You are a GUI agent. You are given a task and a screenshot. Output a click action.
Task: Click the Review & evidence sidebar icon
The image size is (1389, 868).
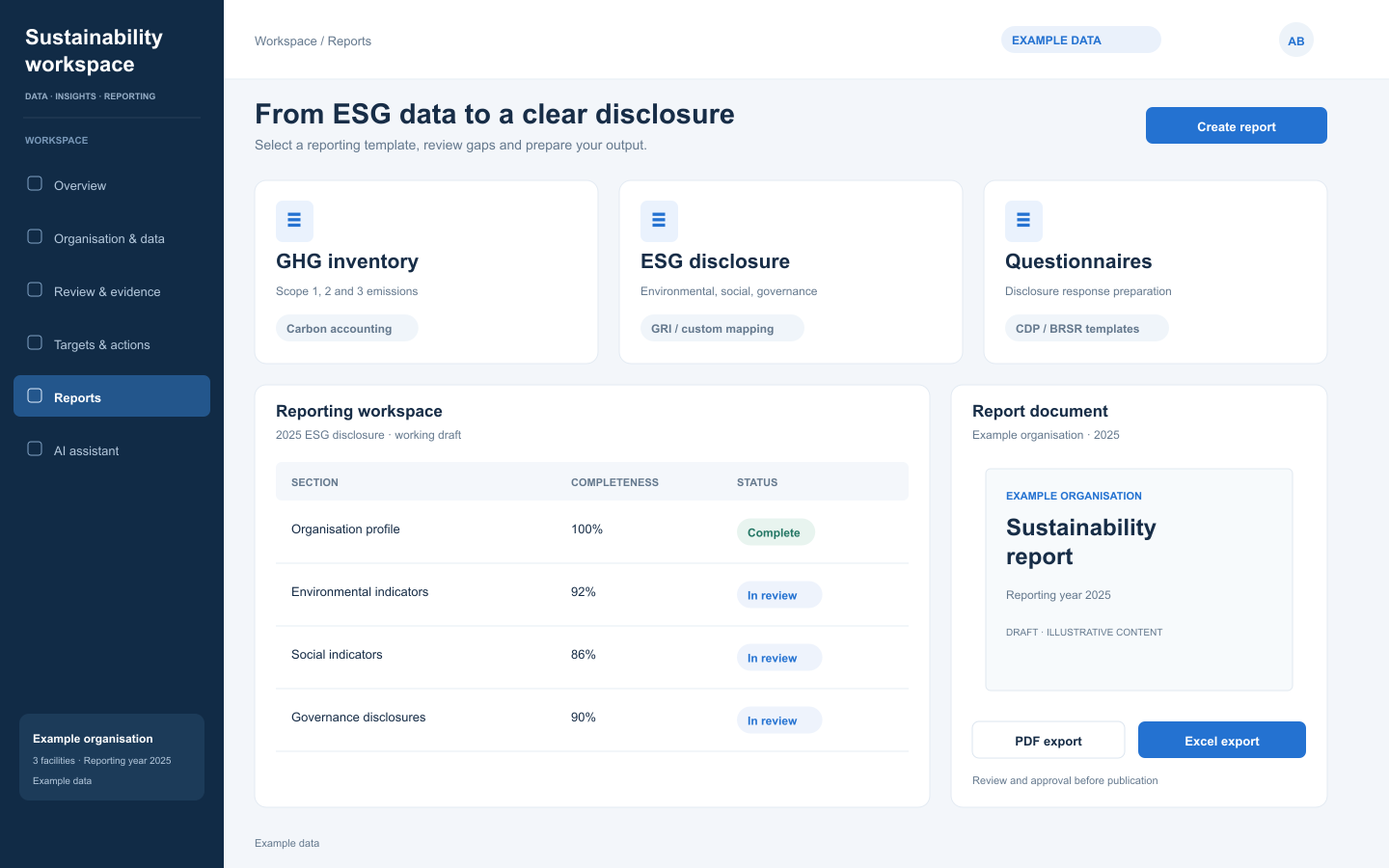pos(35,289)
